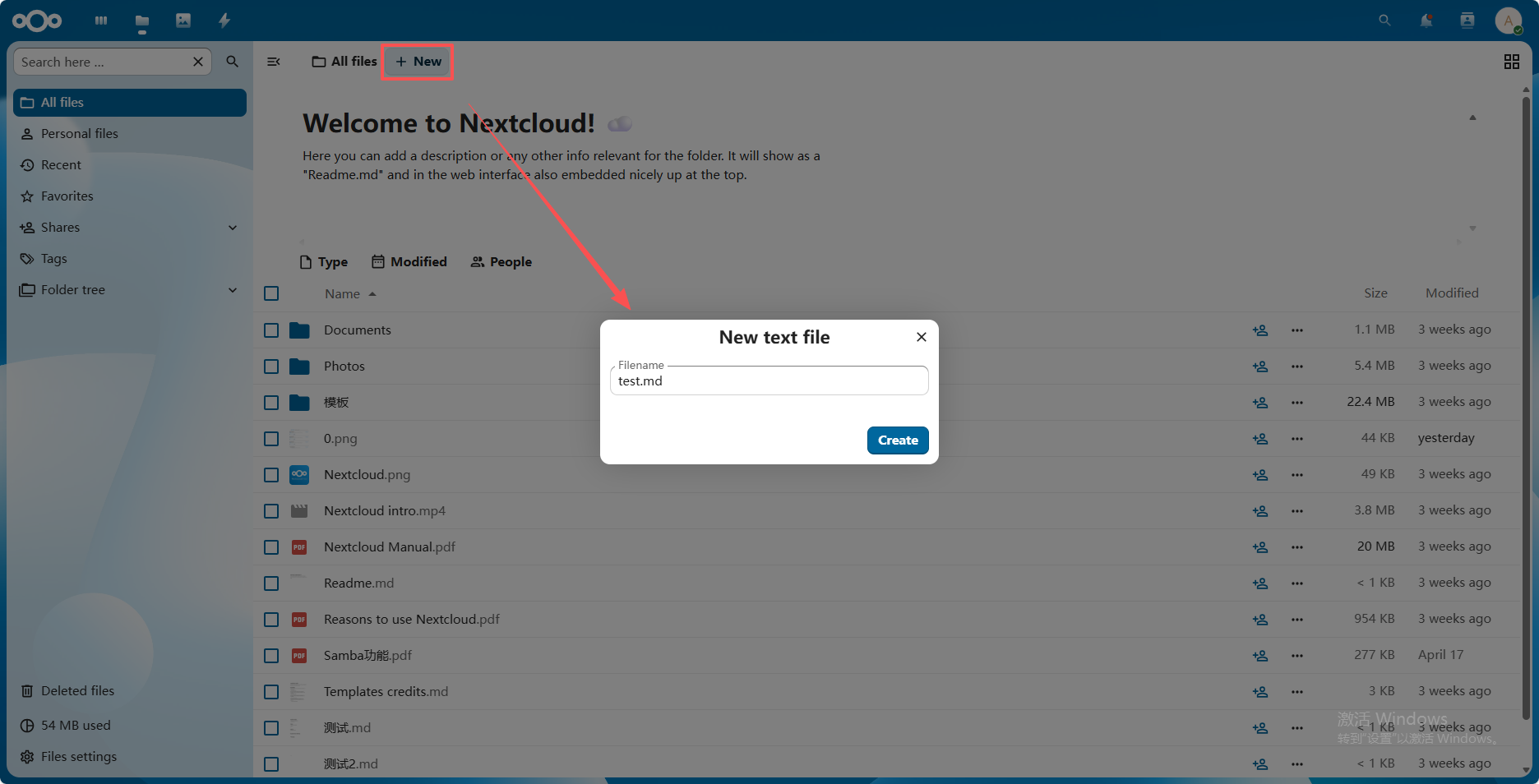
Task: Open unified search magnifier in header
Action: [x=1385, y=21]
